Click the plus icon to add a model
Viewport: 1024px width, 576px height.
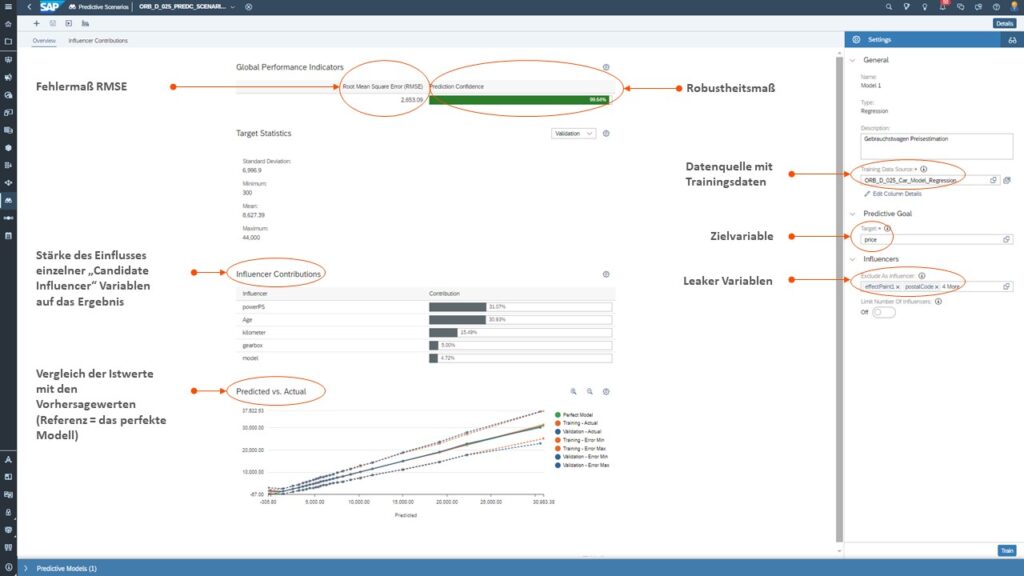[37, 22]
